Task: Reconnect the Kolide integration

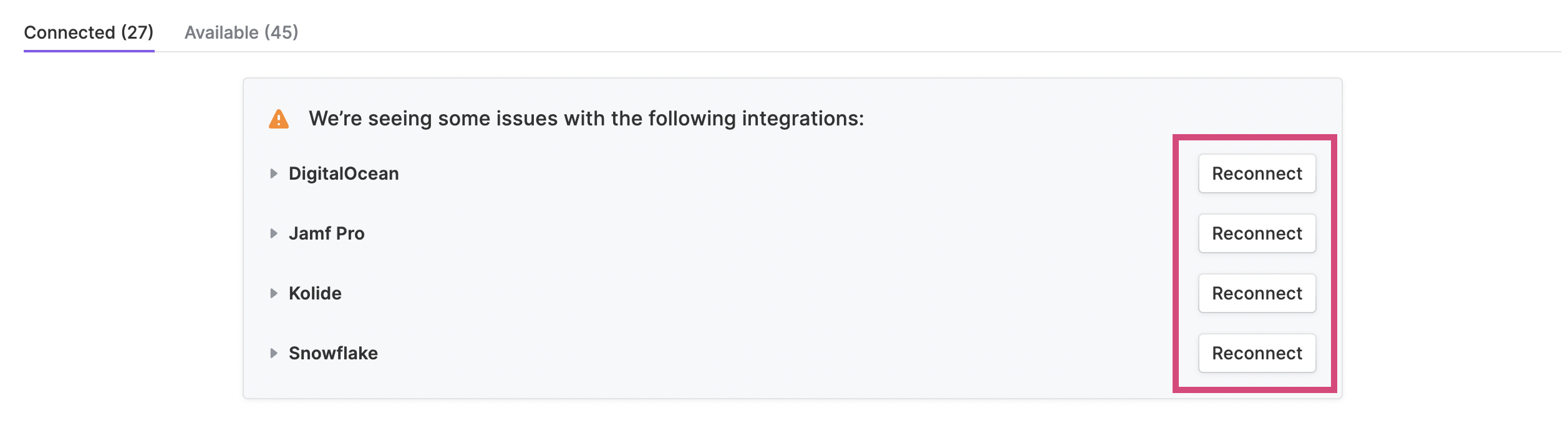Action: pyautogui.click(x=1257, y=293)
